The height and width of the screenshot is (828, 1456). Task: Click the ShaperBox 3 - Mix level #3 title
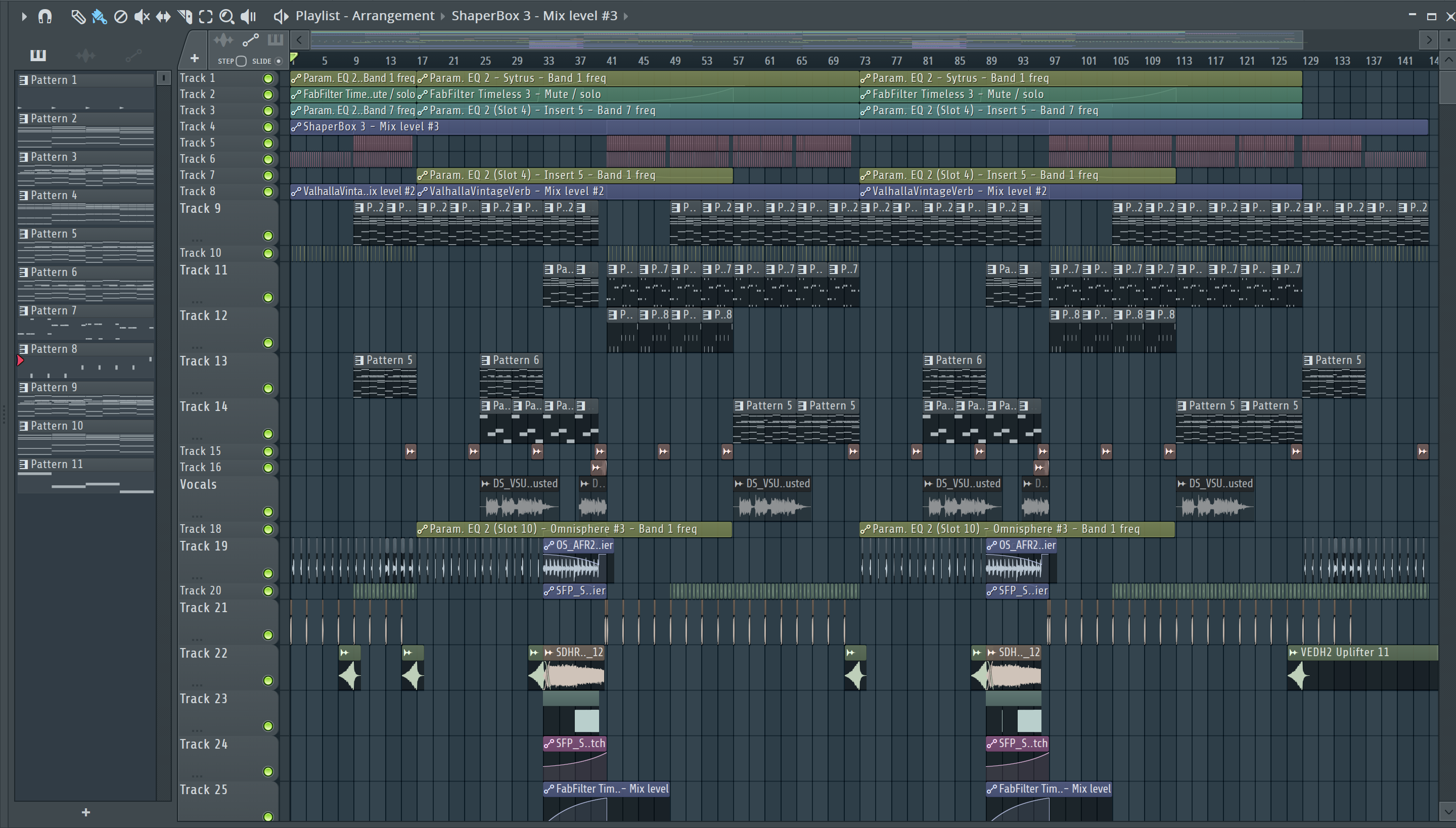pos(535,16)
